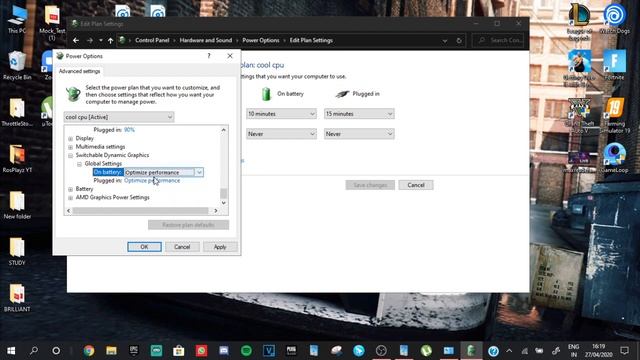The width and height of the screenshot is (640, 360).
Task: Click the settings tree vertical scrollbar thumb
Action: (x=223, y=193)
